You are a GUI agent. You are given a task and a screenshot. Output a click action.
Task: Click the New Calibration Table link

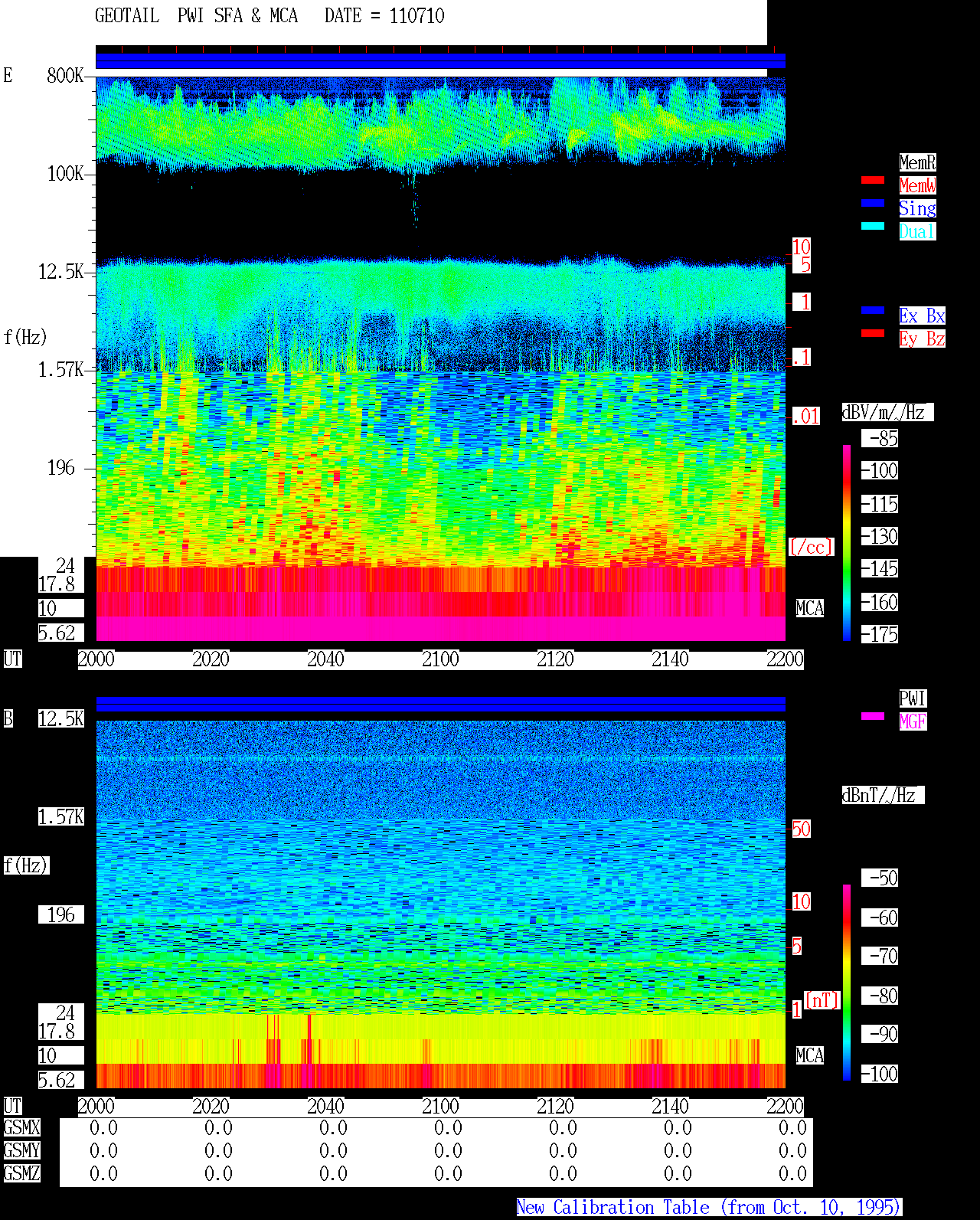(x=709, y=1207)
